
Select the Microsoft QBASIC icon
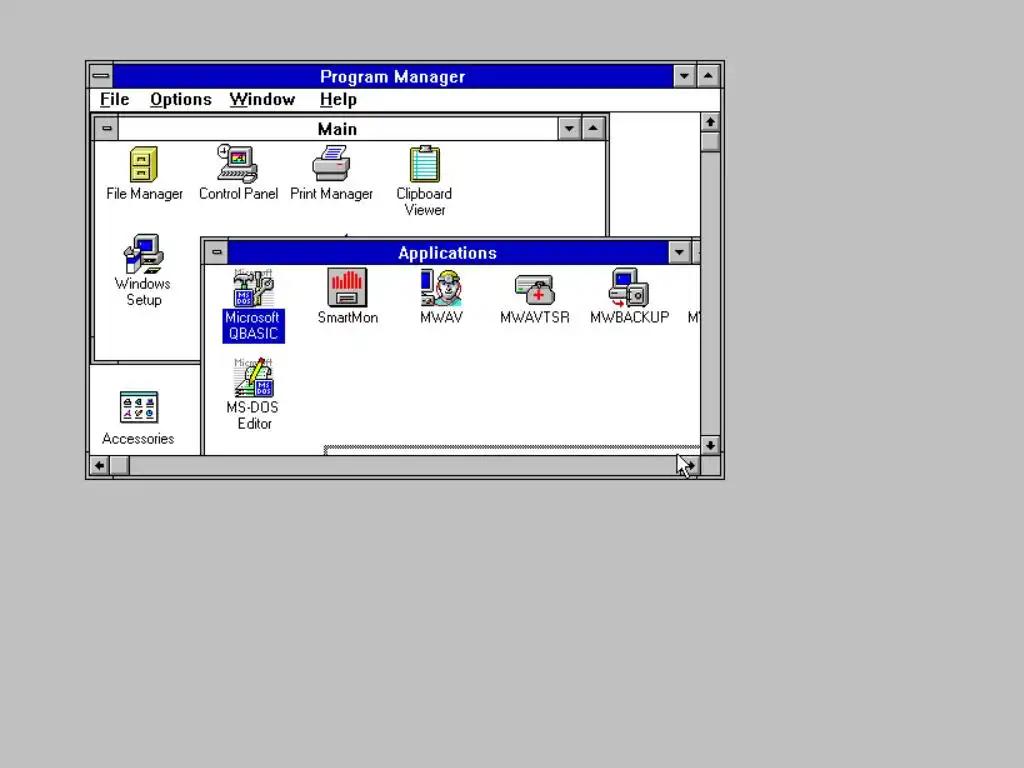[x=253, y=305]
